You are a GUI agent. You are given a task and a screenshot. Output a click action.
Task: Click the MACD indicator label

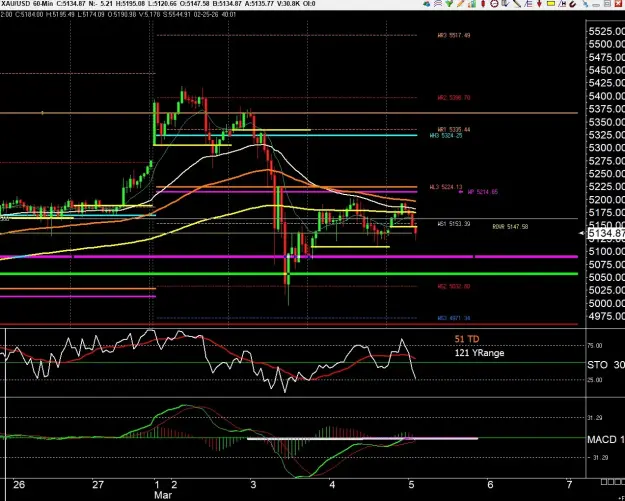pos(602,439)
